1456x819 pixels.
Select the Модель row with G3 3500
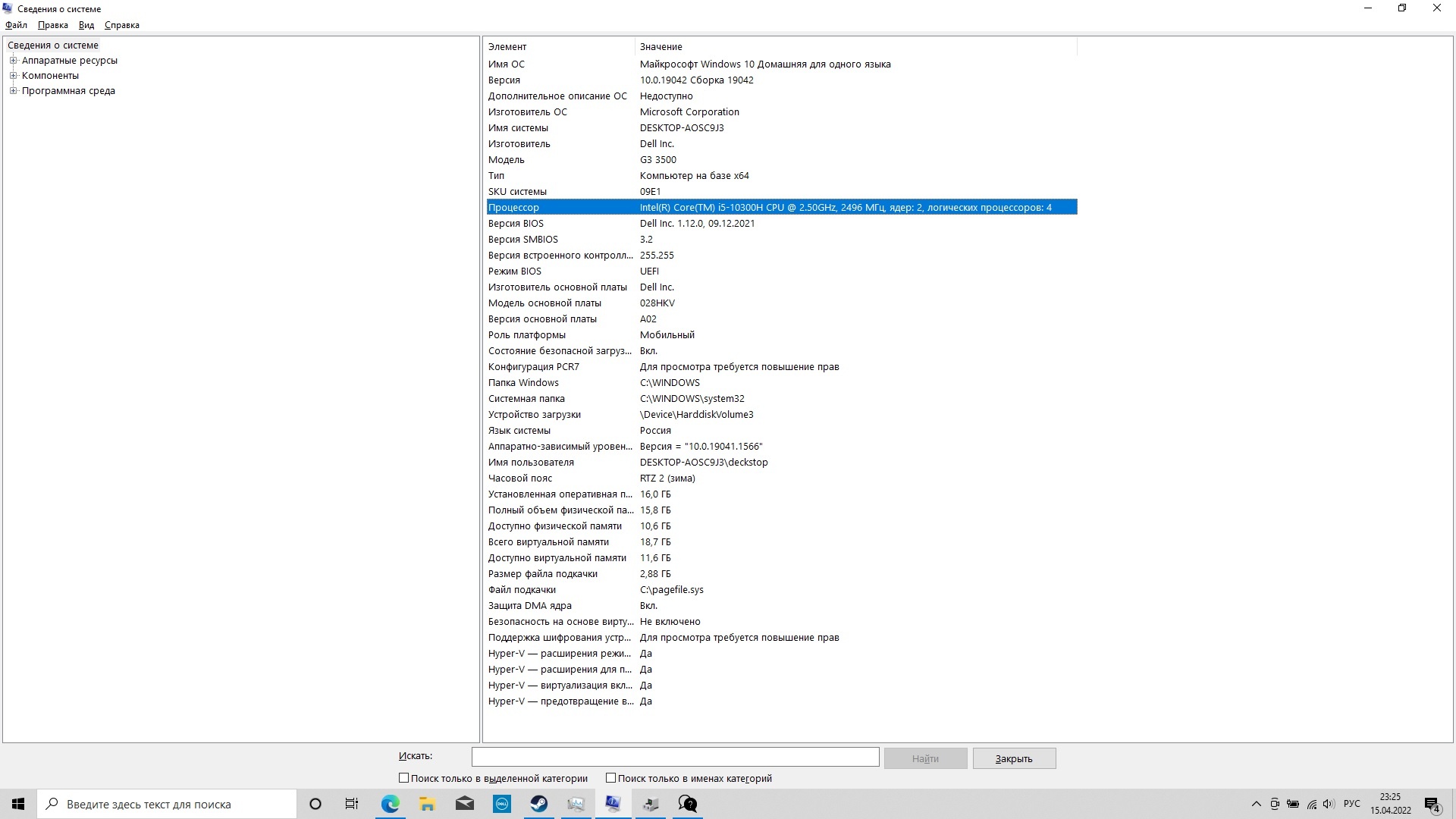pyautogui.click(x=781, y=160)
